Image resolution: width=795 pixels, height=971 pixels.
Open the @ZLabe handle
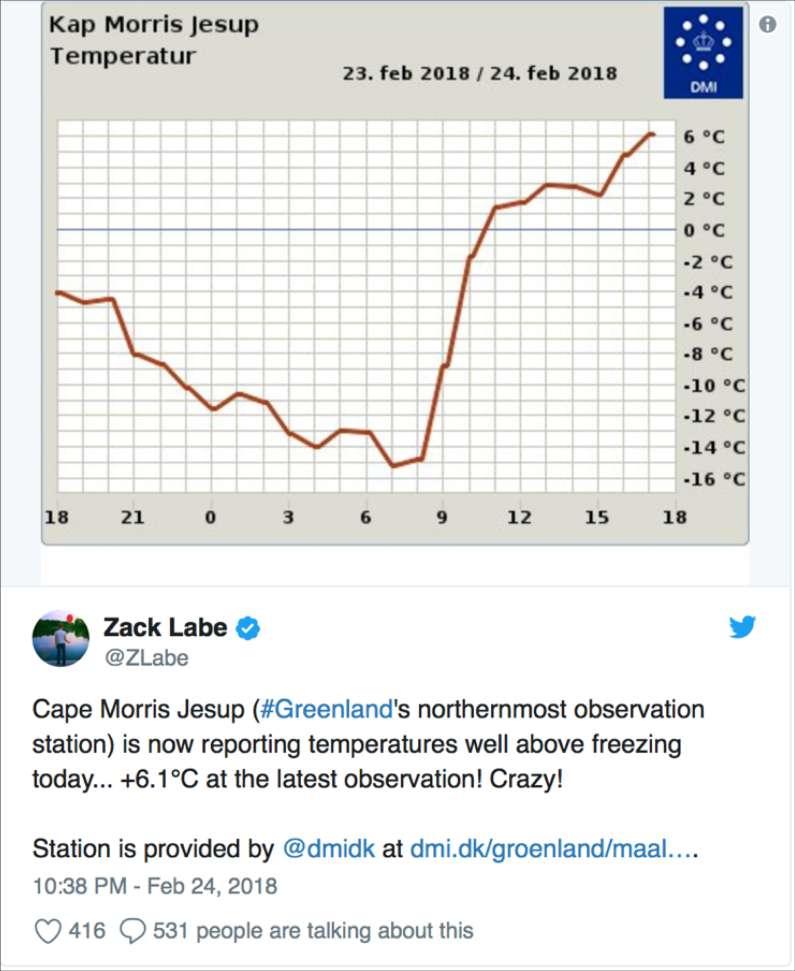[x=146, y=658]
